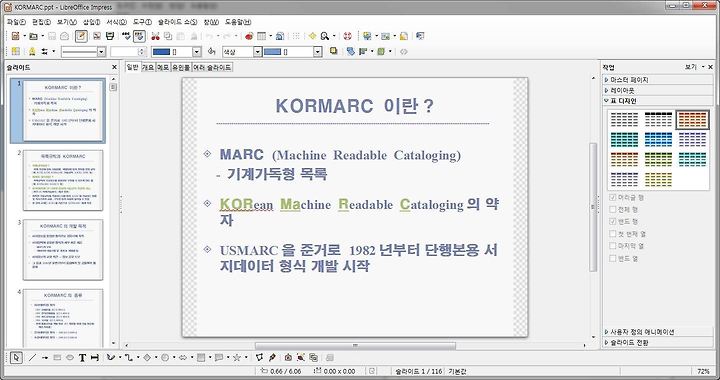Image resolution: width=720 pixels, height=380 pixels.
Task: Open the line color dropdown
Action: [x=197, y=52]
